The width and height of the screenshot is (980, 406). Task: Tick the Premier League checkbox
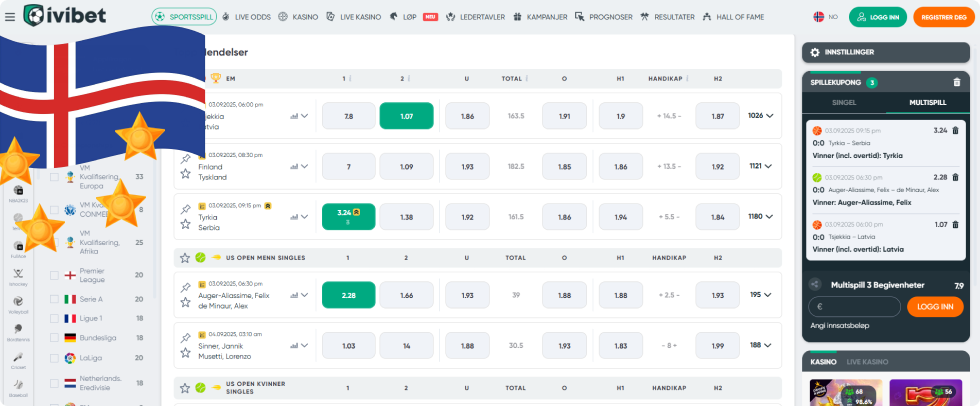(x=54, y=273)
